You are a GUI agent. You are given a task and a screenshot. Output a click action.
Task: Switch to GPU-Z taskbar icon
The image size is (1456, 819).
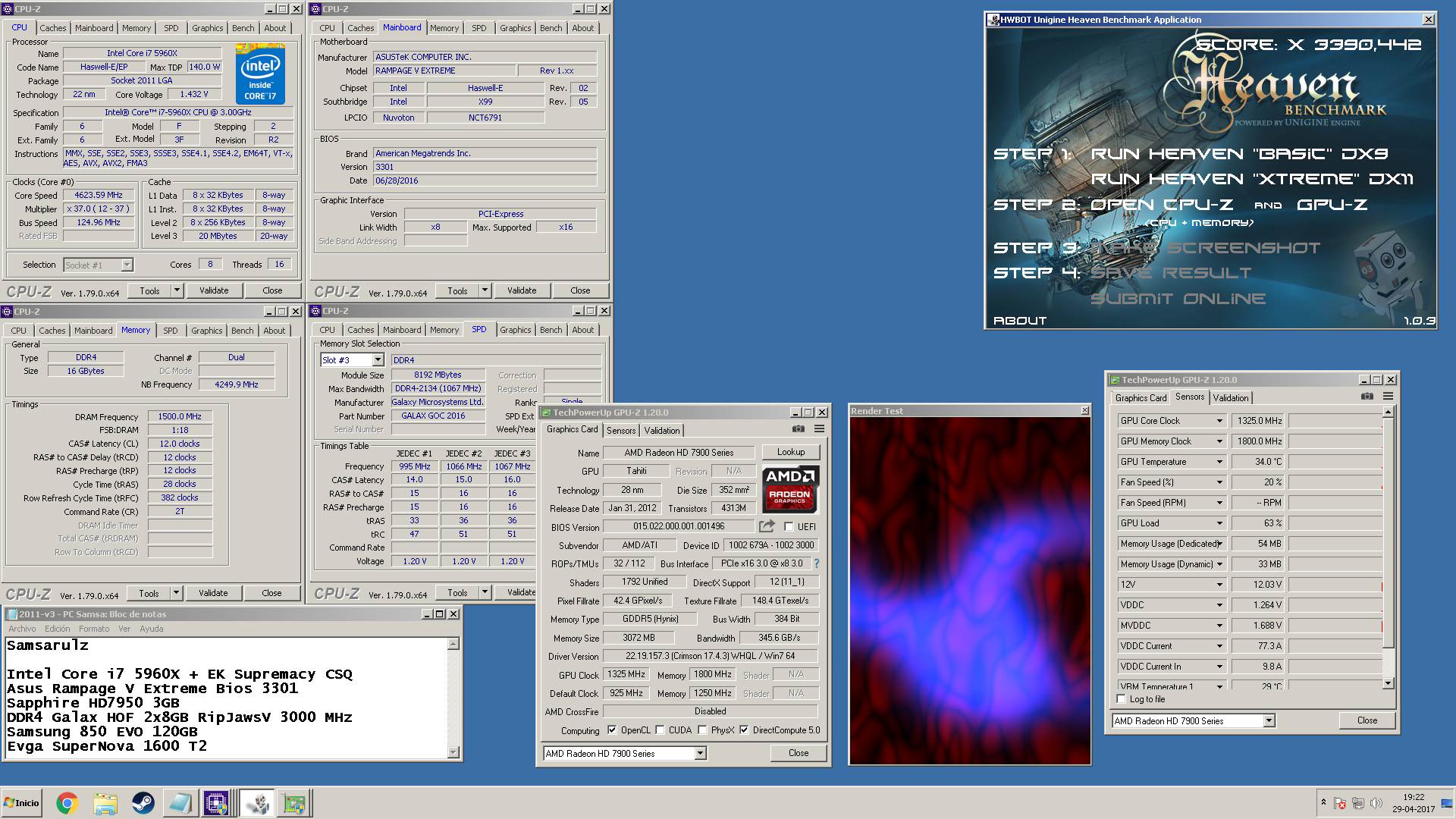click(293, 803)
